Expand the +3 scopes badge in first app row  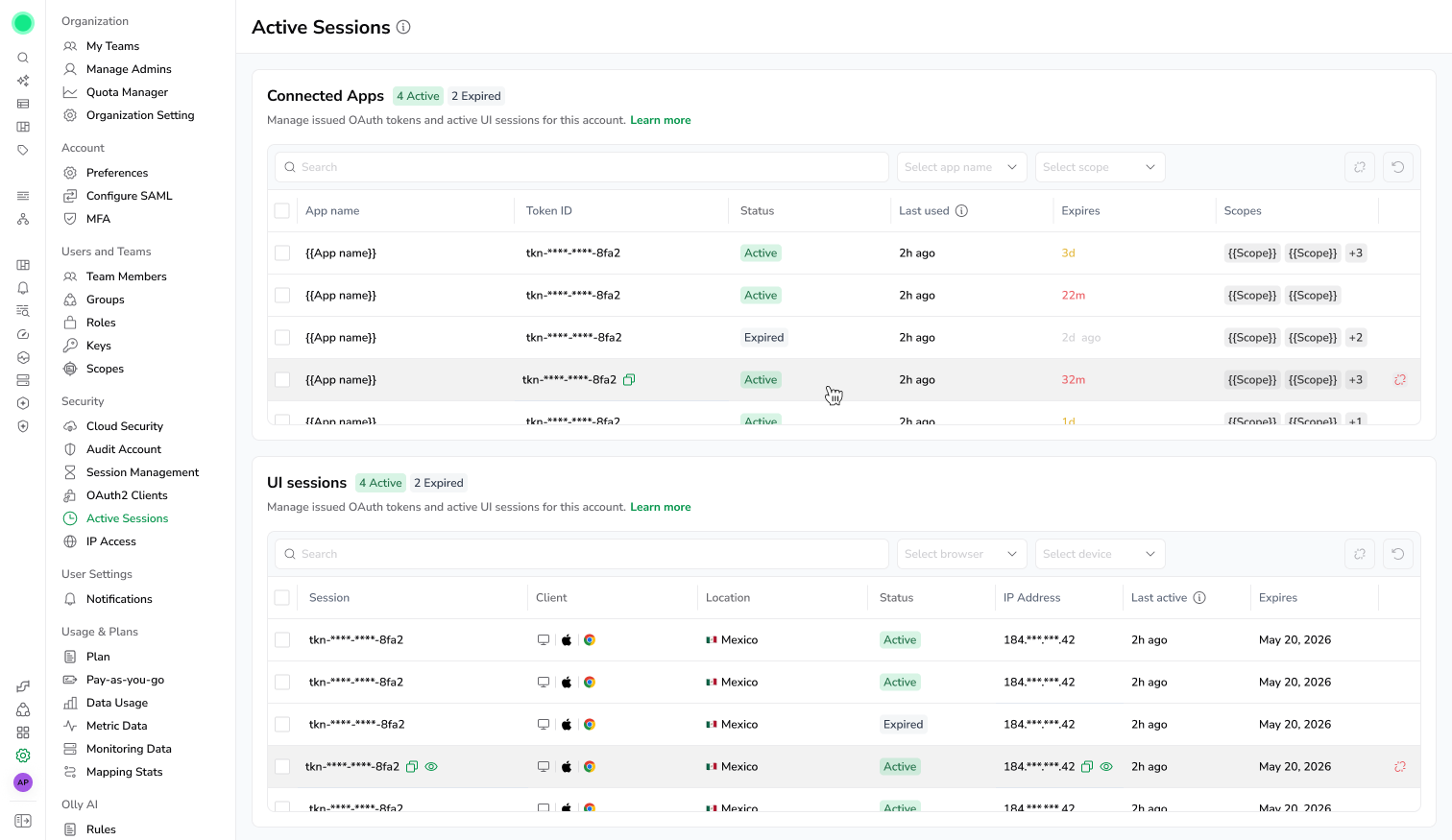click(1355, 253)
